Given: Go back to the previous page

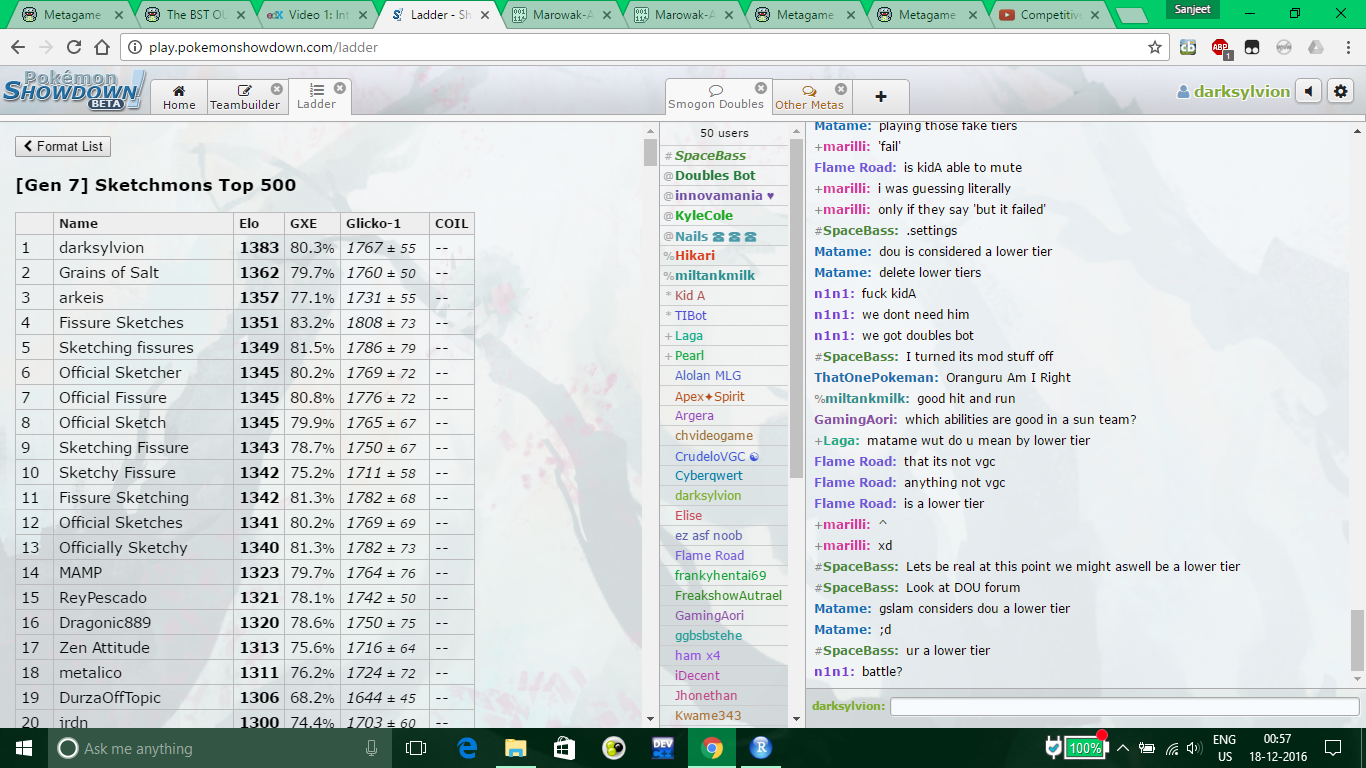Looking at the screenshot, I should [18, 47].
